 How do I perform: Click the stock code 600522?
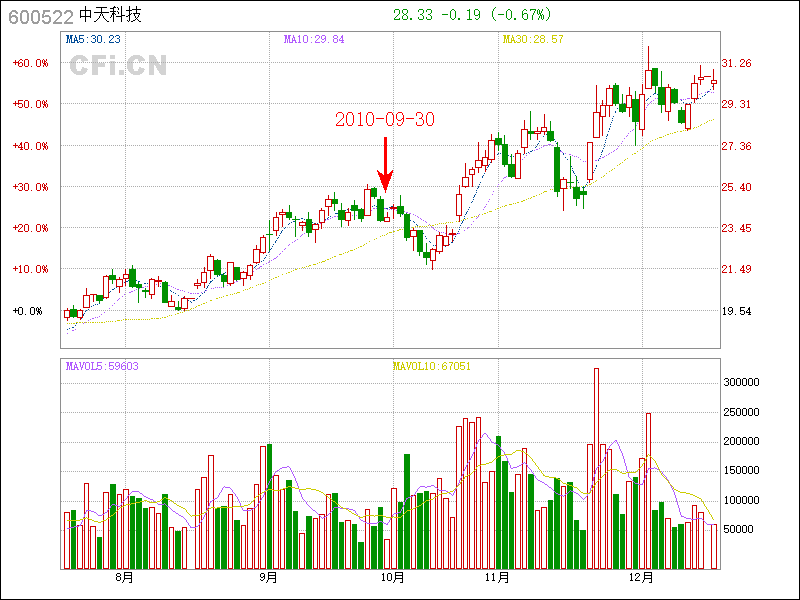click(36, 16)
